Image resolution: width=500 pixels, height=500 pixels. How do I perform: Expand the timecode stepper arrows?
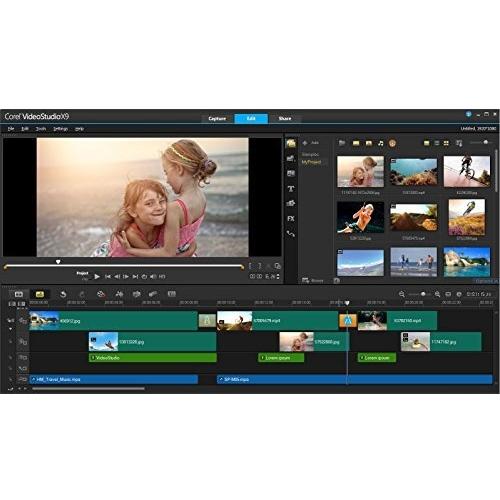278,276
